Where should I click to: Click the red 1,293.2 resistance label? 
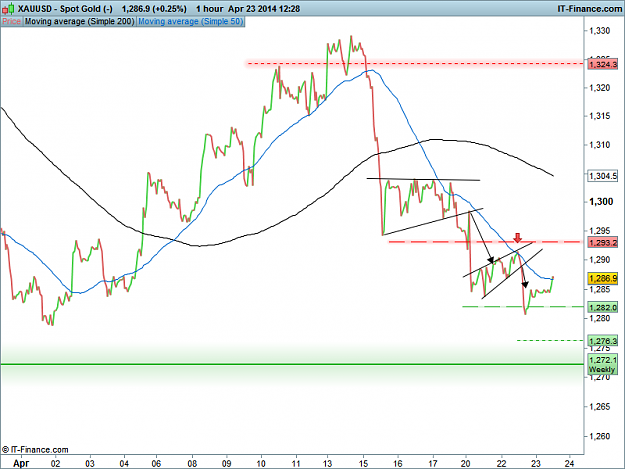(x=603, y=242)
